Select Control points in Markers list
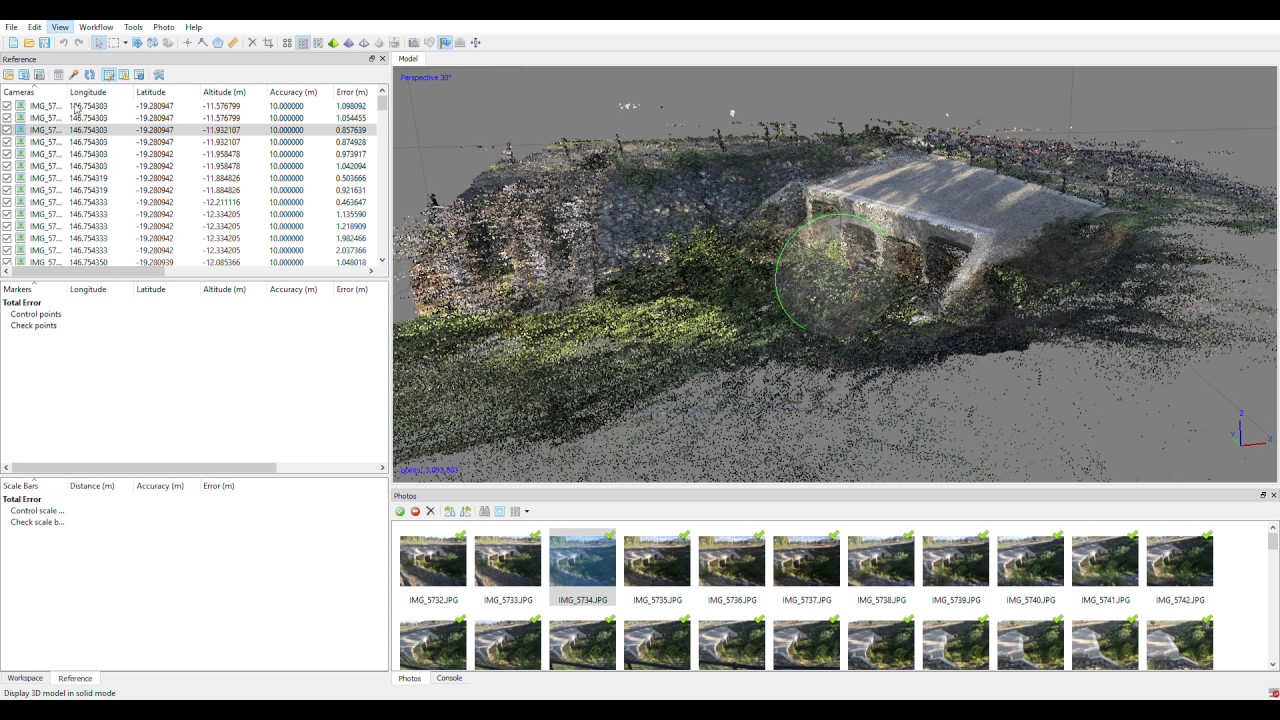Screen dimensions: 1280x720 [x=36, y=314]
